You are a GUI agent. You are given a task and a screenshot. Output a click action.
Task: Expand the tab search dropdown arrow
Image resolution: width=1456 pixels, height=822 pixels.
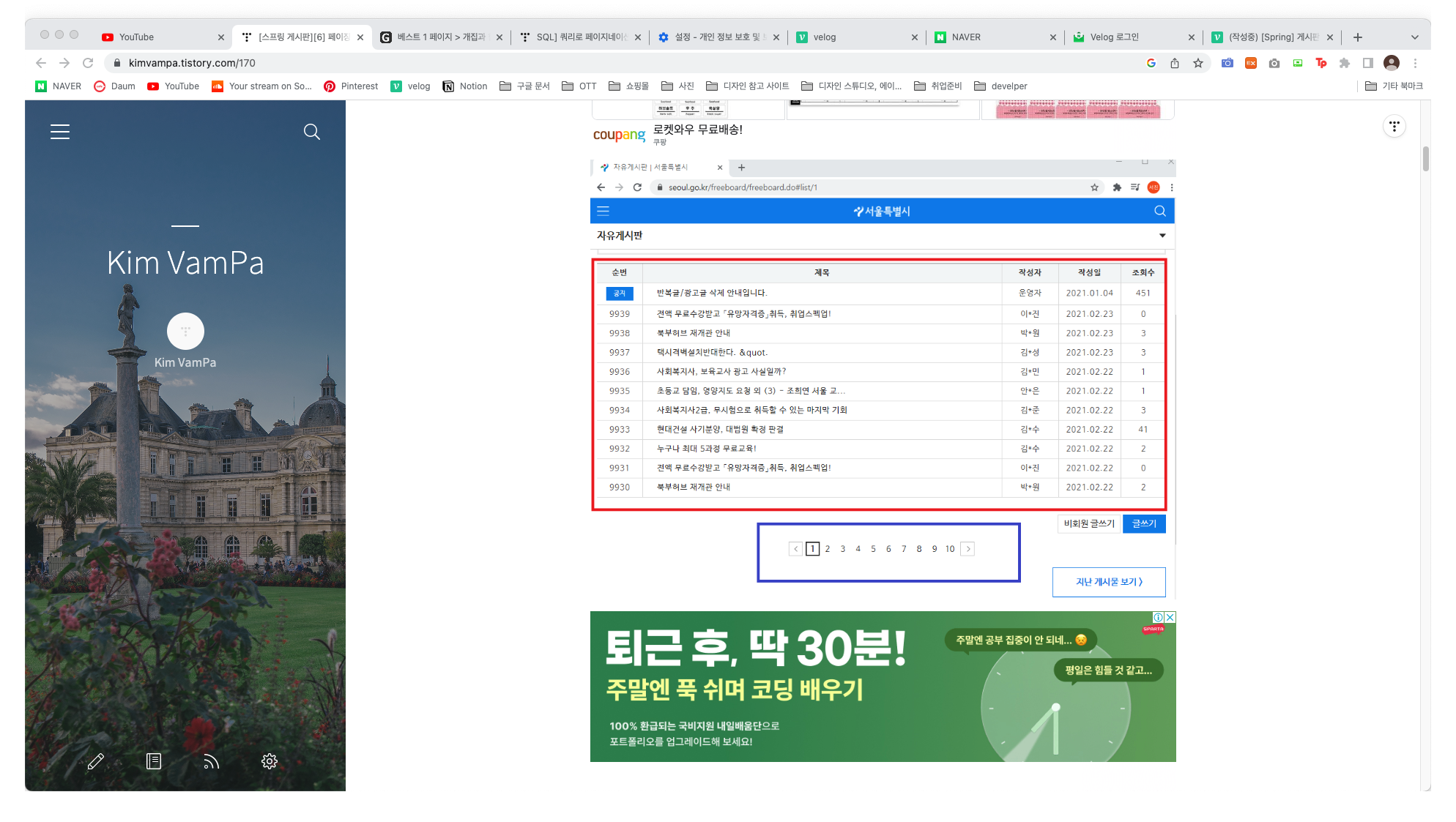[x=1415, y=37]
